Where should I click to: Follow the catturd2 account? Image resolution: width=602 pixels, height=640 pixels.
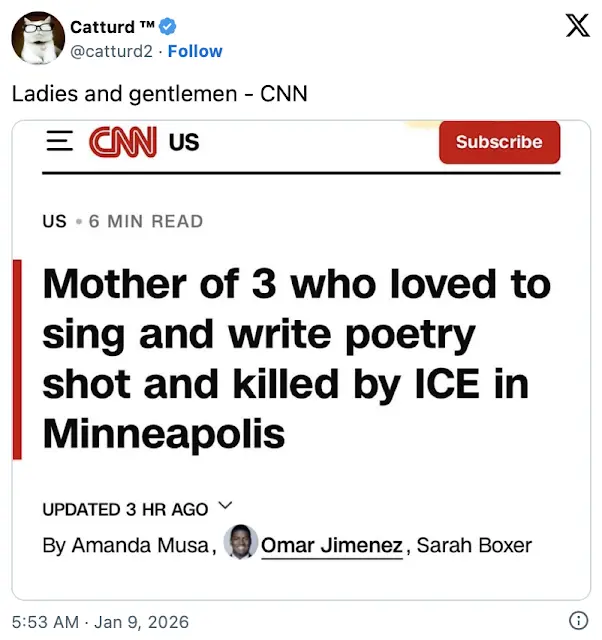click(x=195, y=51)
